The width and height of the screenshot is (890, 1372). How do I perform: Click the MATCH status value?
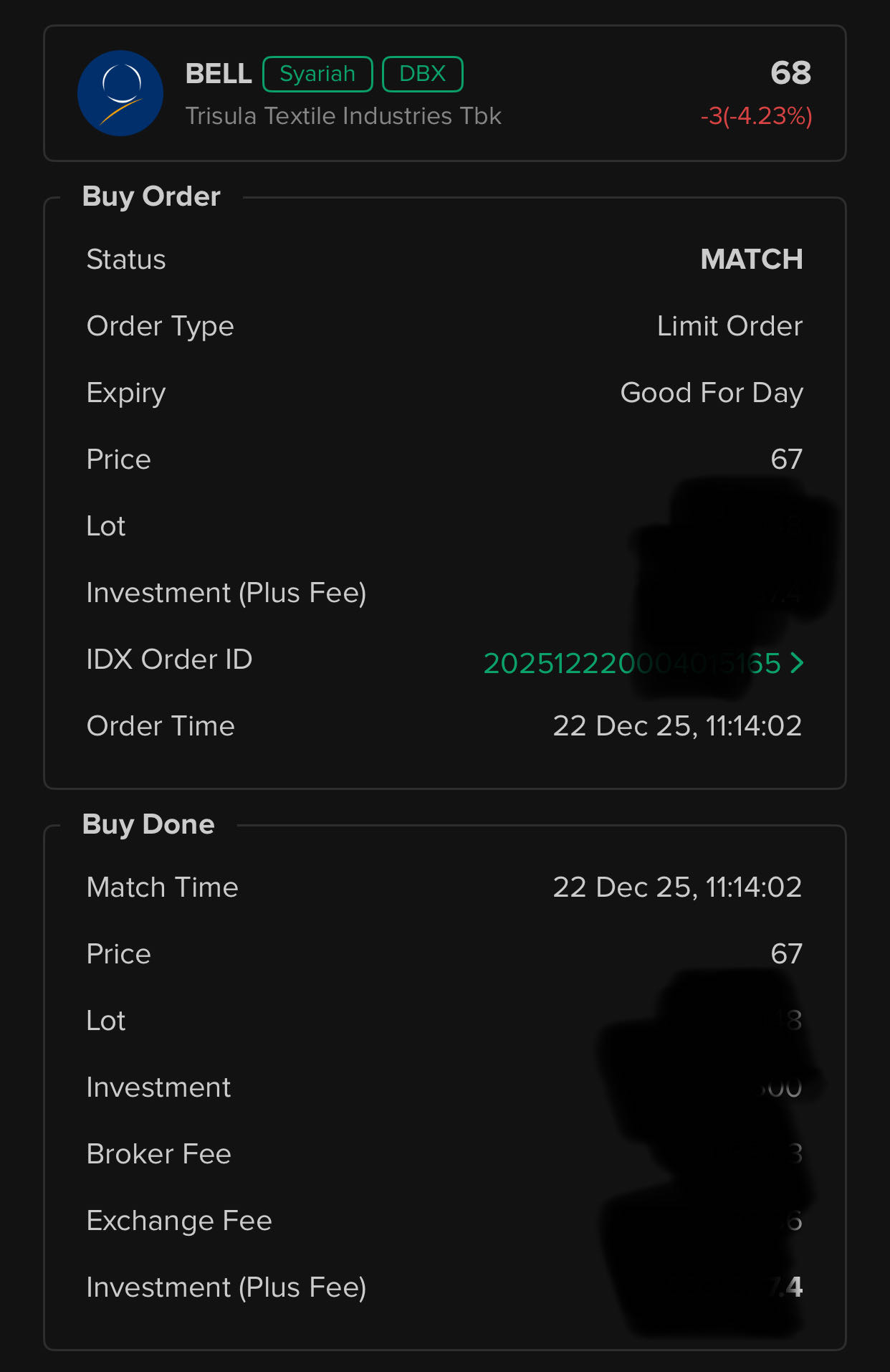pos(751,259)
